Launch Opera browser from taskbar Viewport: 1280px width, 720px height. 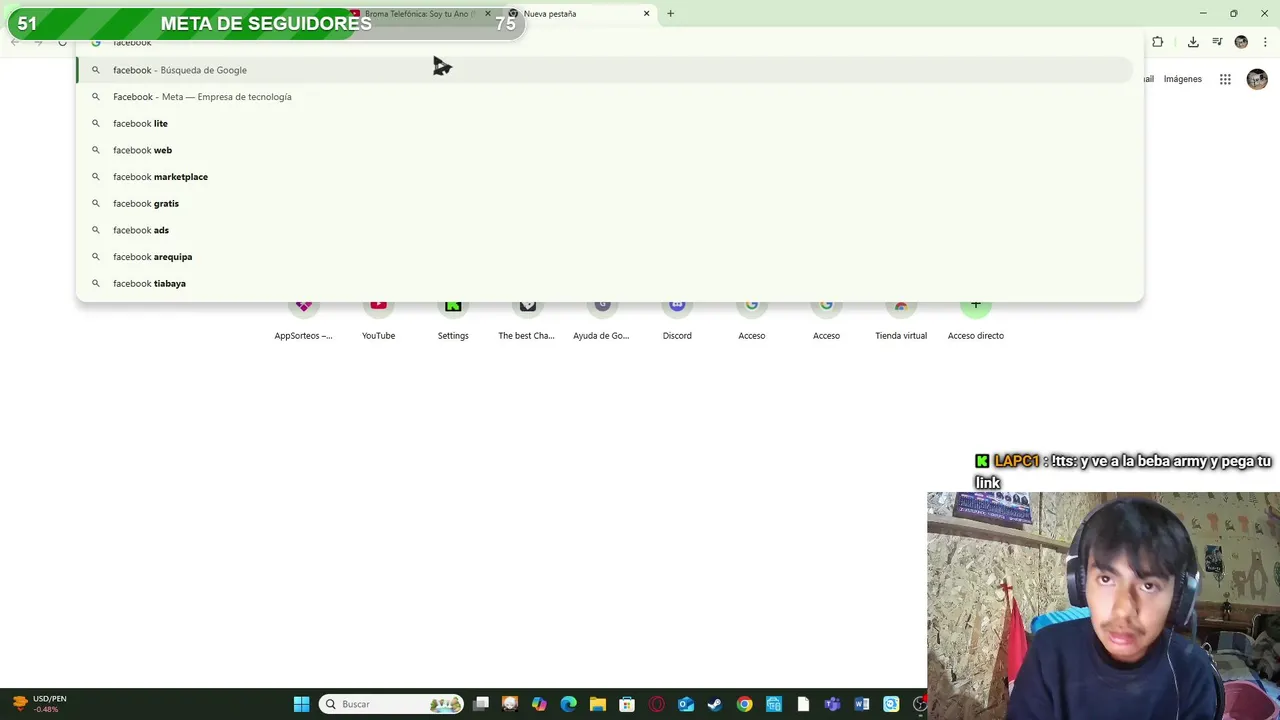point(656,704)
